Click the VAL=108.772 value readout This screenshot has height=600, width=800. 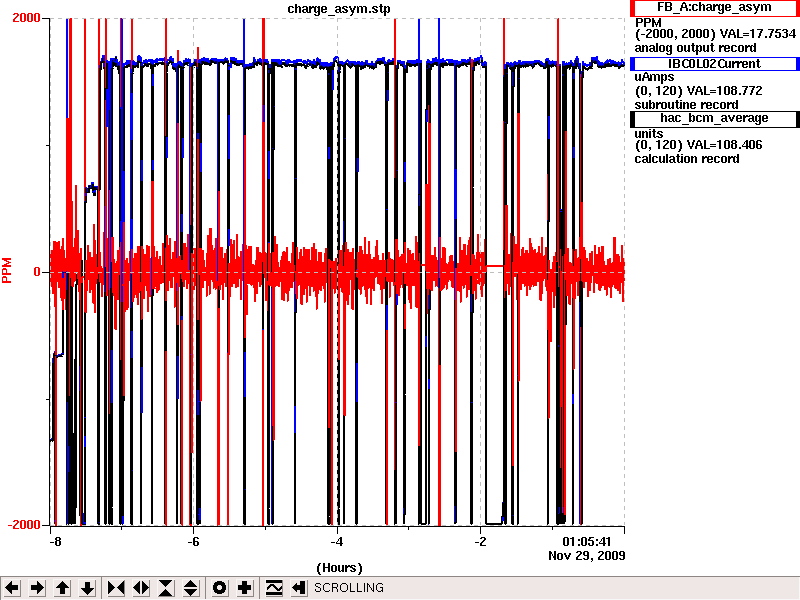pyautogui.click(x=724, y=91)
